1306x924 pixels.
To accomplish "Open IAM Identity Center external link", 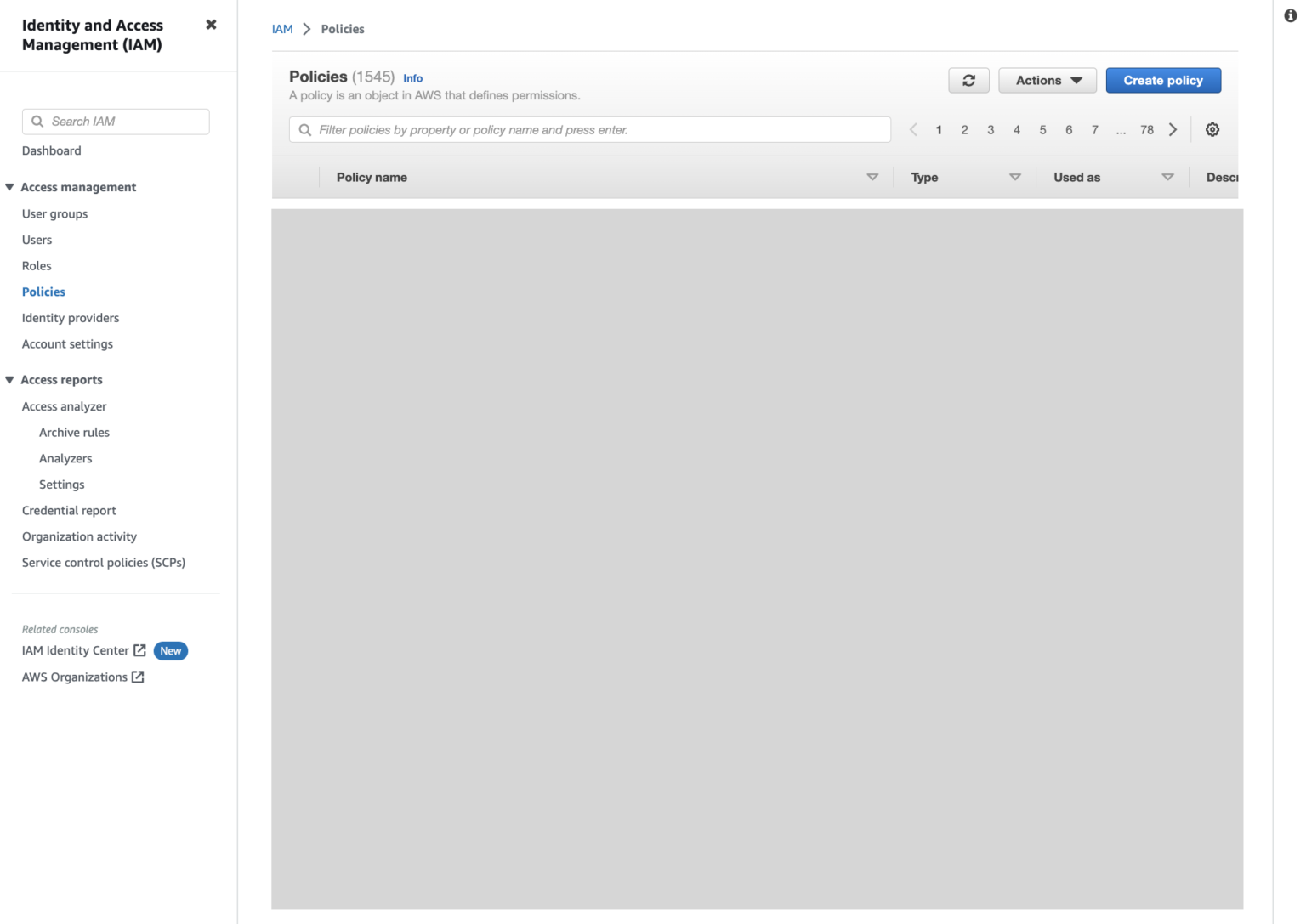I will (141, 650).
